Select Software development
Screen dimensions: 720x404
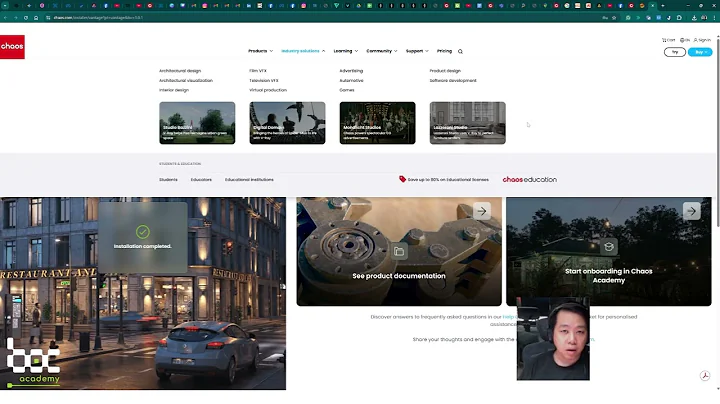[453, 80]
